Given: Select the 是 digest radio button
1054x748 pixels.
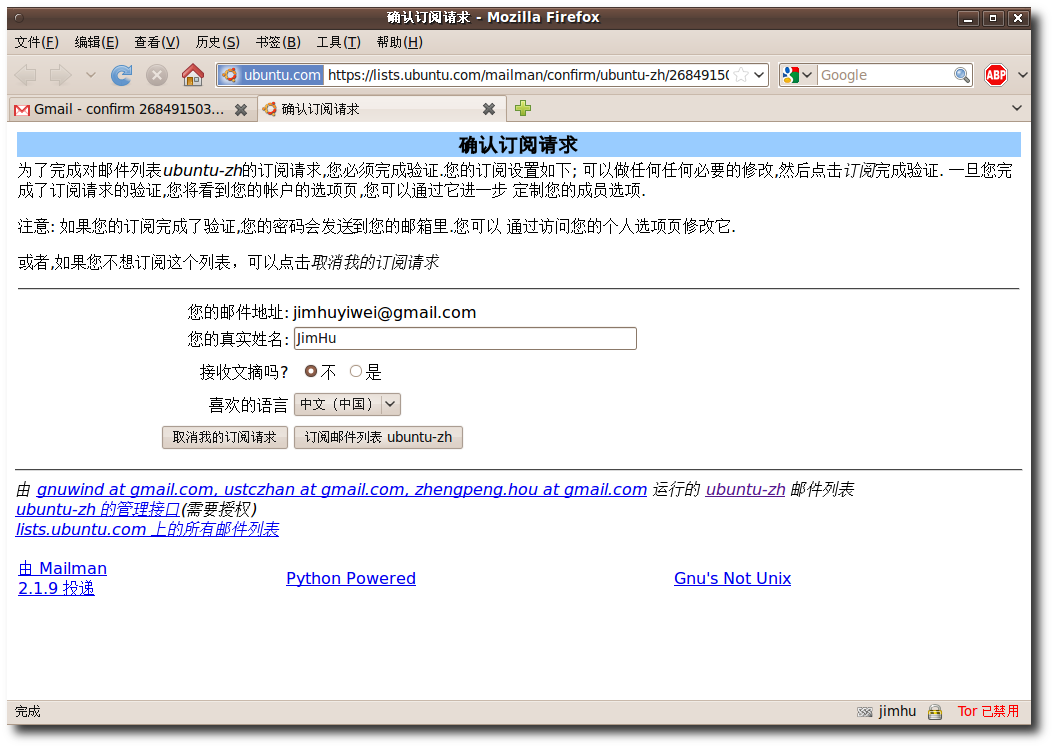Looking at the screenshot, I should pos(356,371).
